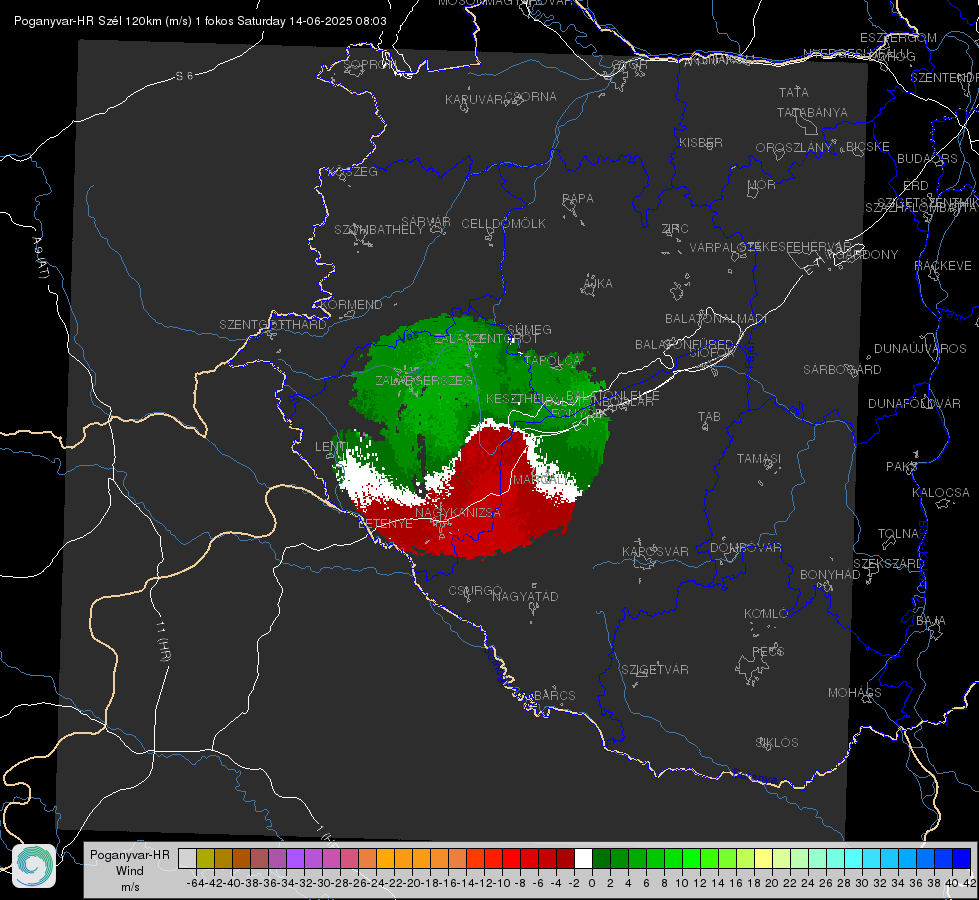Screen dimensions: 979x900
Task: Click the BONYHAD city label
Action: pos(830,575)
